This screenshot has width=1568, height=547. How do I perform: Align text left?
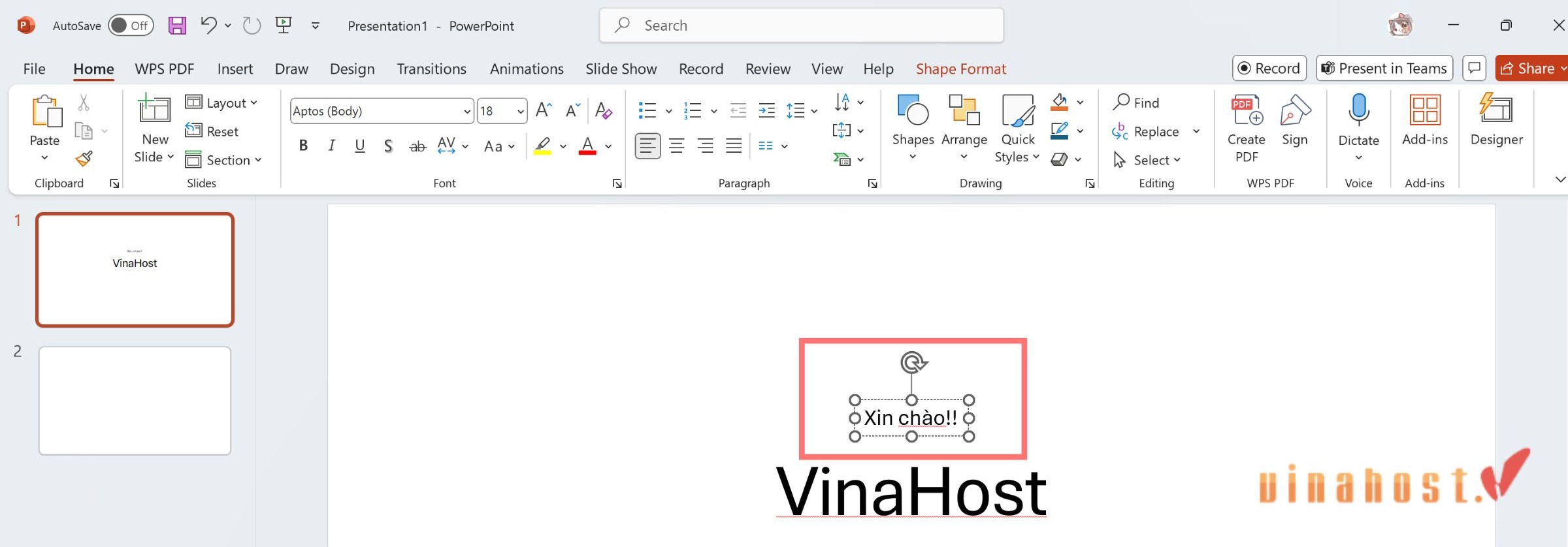click(647, 146)
